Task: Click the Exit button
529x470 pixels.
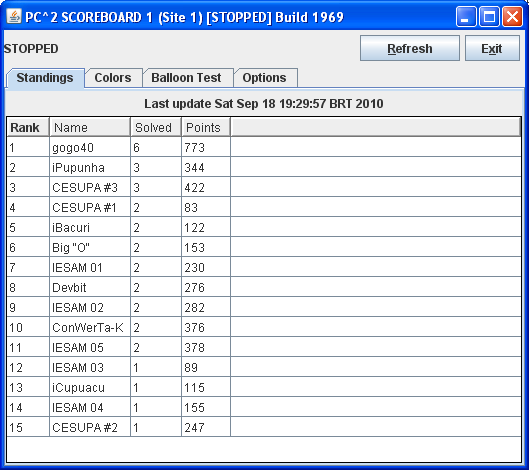Action: pyautogui.click(x=492, y=49)
